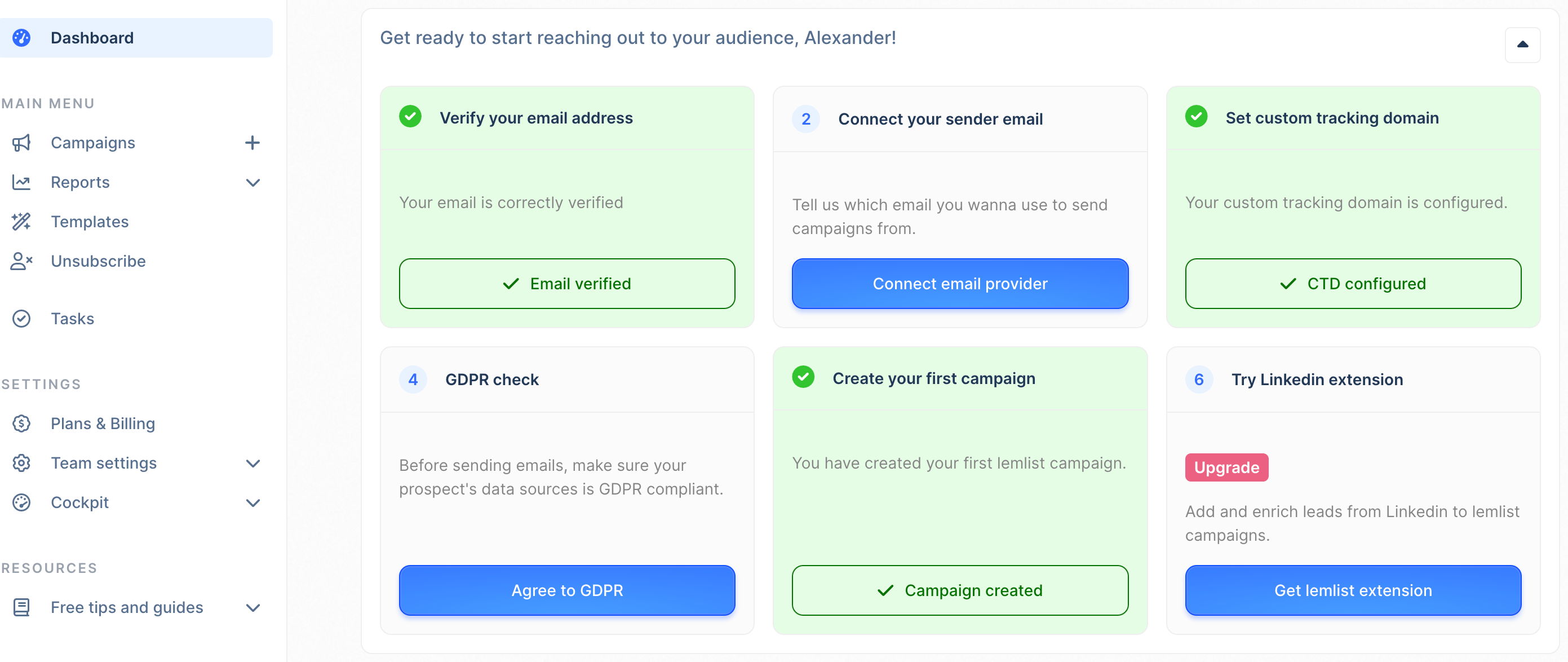Open the Dashboard menu item
1568x662 pixels.
136,38
